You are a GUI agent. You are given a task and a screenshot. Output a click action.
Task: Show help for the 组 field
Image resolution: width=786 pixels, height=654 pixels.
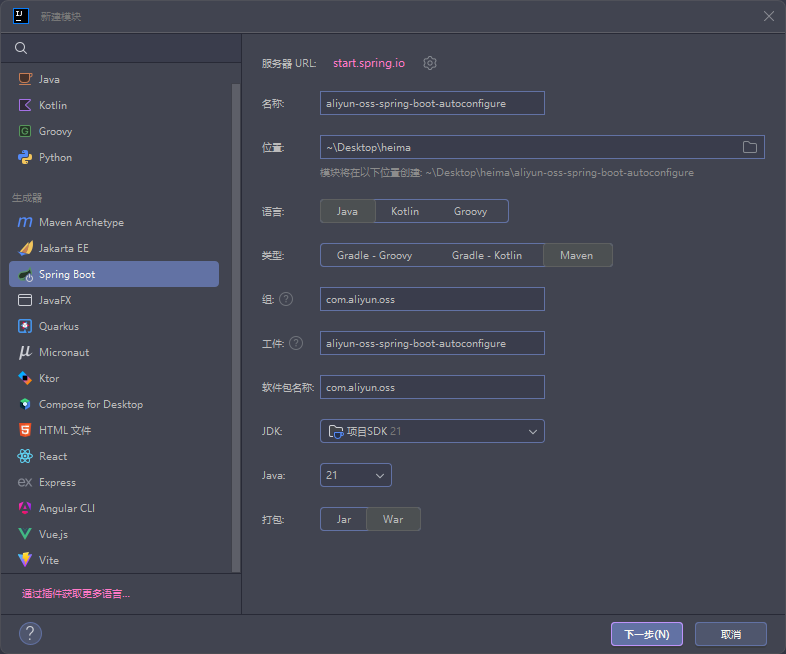(286, 300)
